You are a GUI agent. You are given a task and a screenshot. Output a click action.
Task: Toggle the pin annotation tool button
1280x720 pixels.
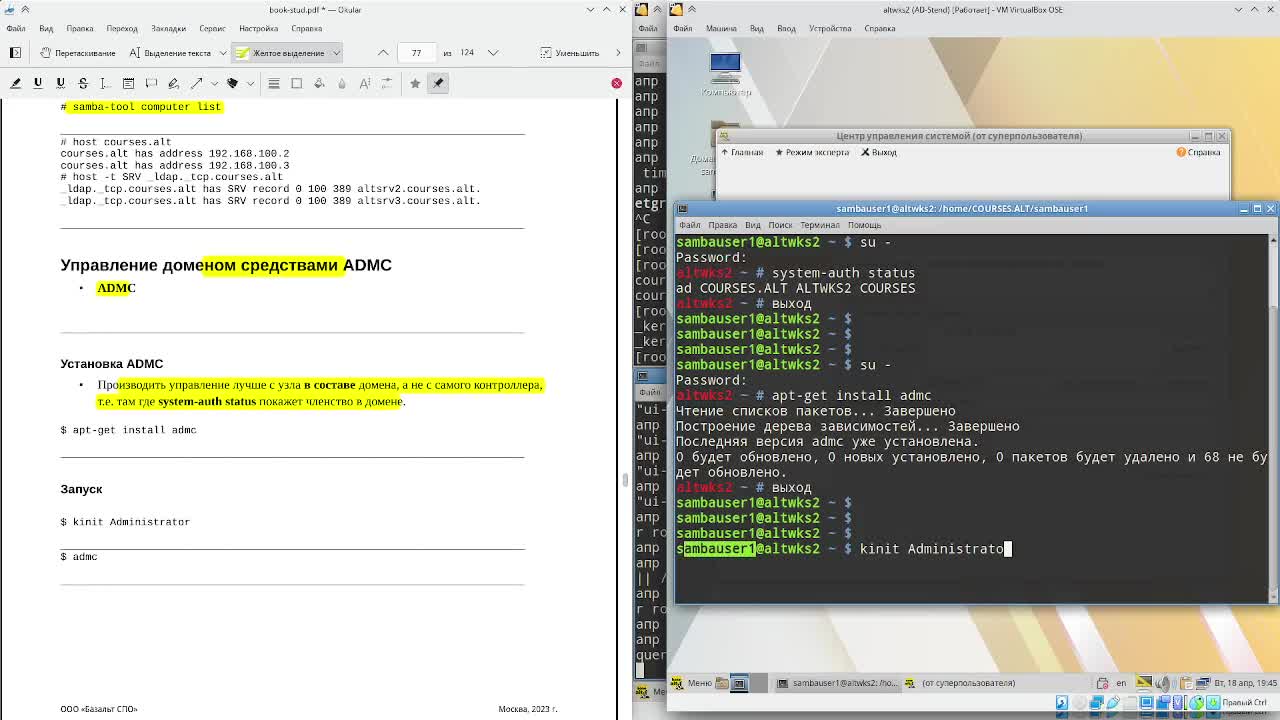pyautogui.click(x=438, y=83)
